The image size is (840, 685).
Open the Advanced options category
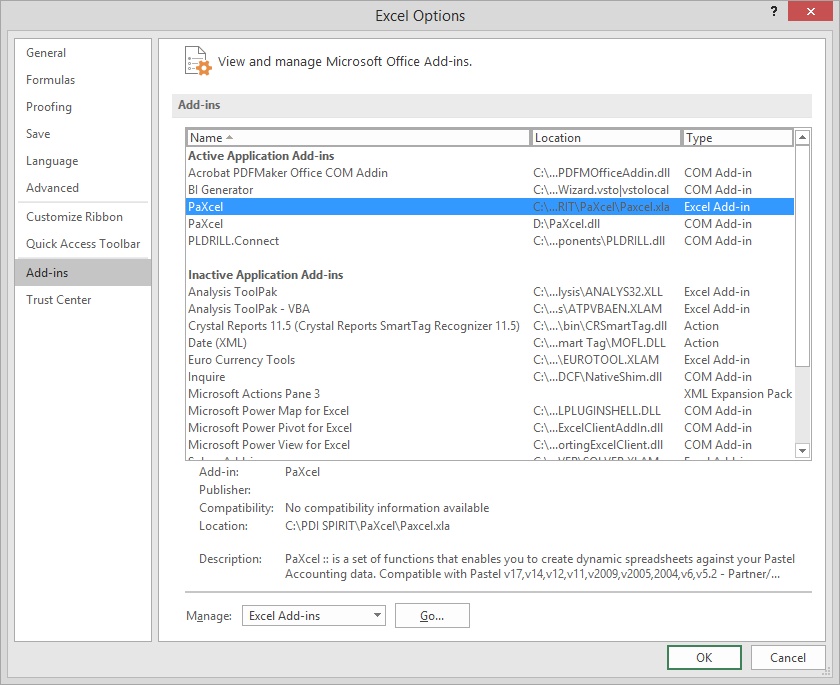[83, 187]
